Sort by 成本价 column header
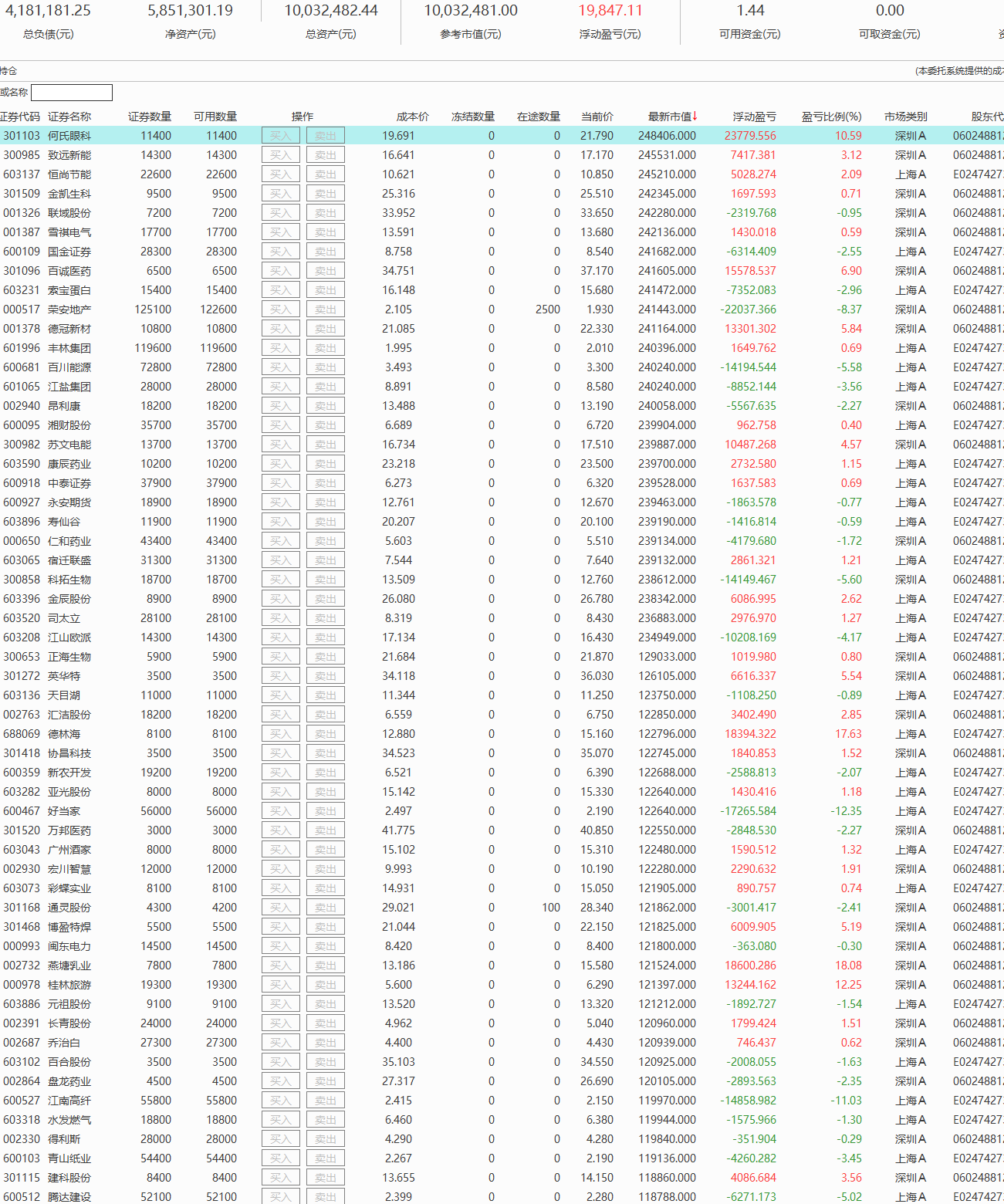This screenshot has width=1004, height=1204. point(413,117)
